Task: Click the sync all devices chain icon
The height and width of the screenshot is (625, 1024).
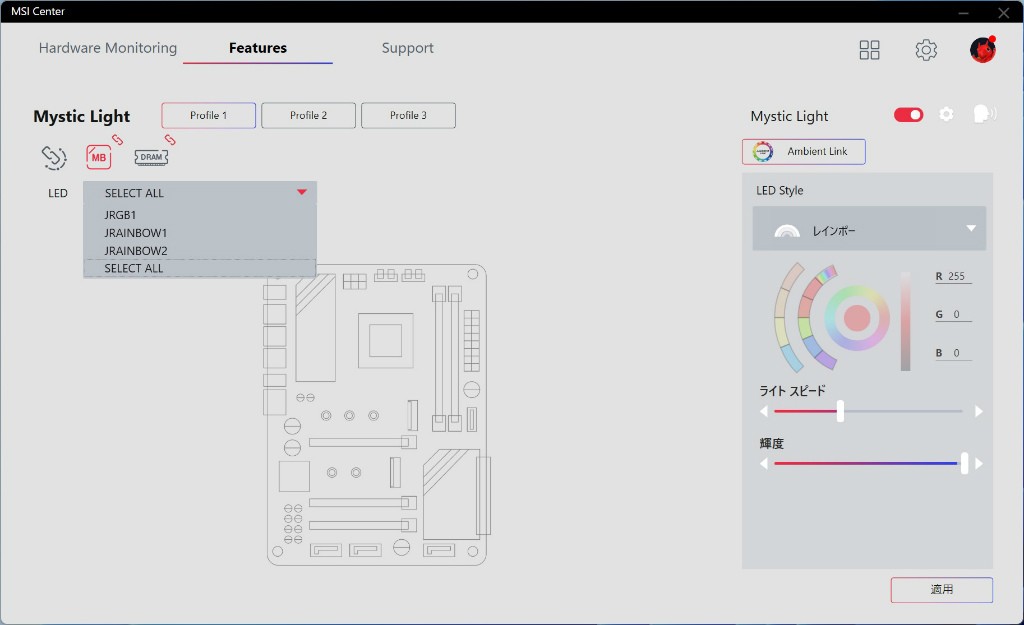Action: click(x=53, y=157)
